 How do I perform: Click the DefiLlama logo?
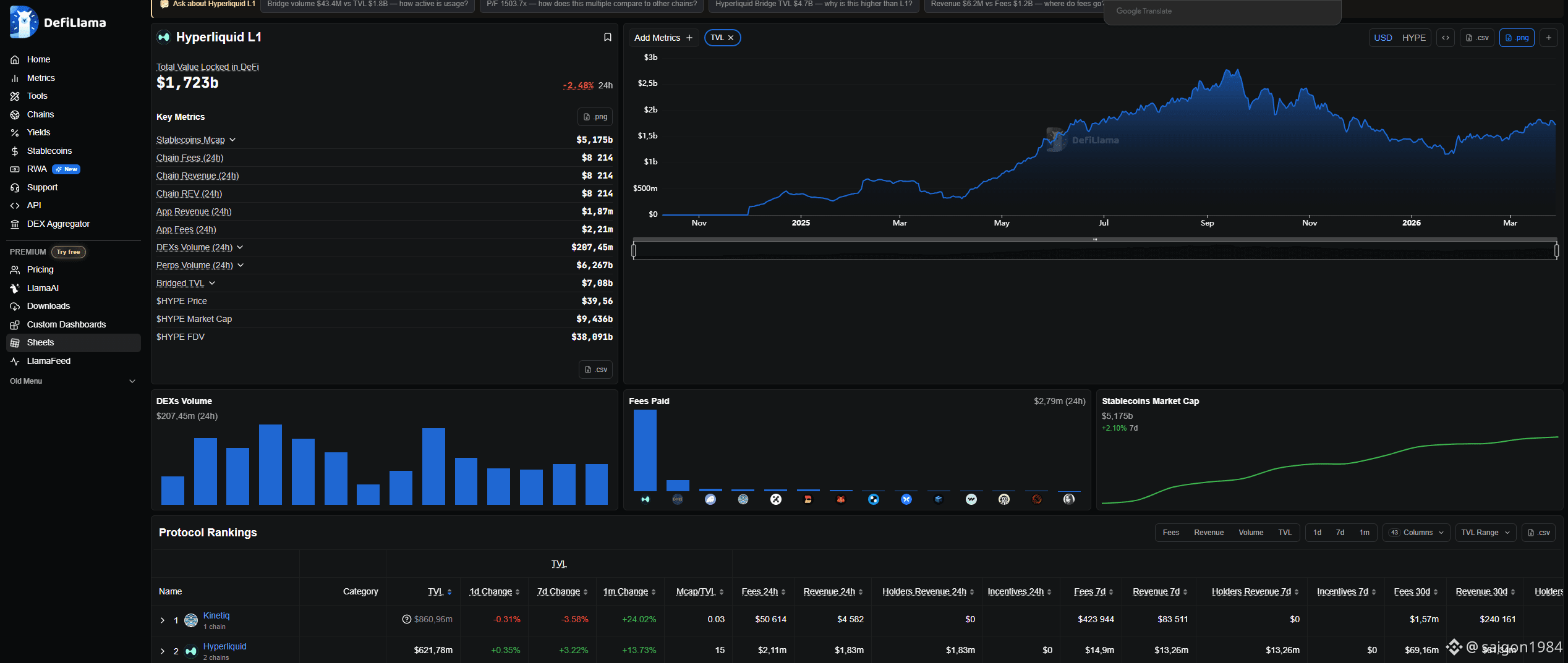click(58, 22)
